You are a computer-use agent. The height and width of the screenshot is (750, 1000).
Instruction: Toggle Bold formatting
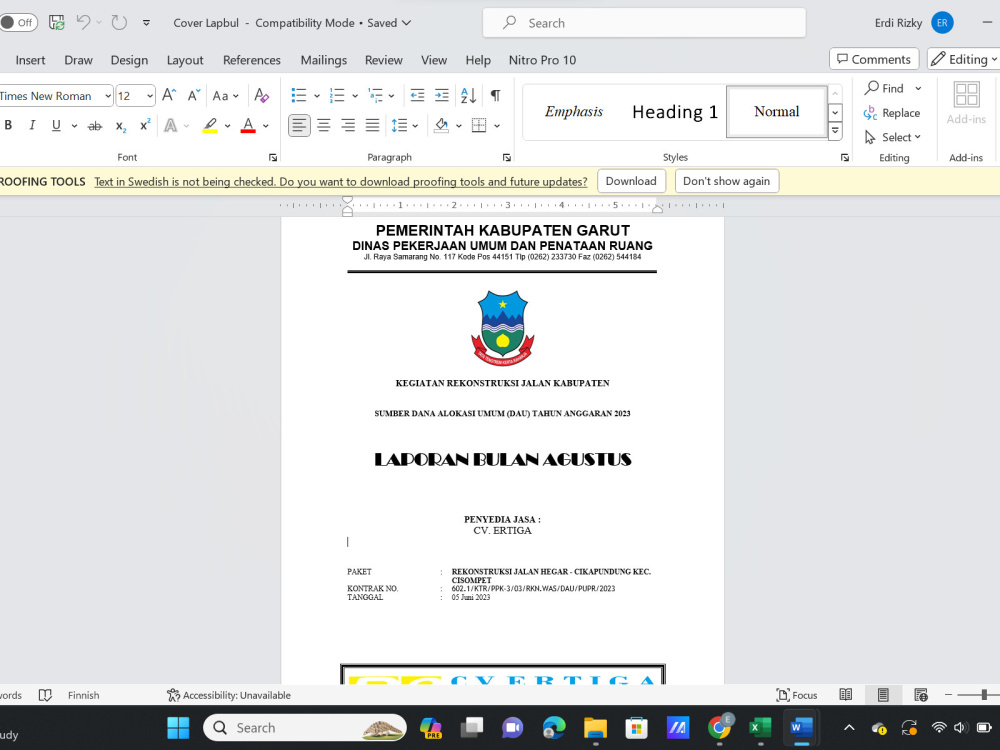click(x=8, y=126)
